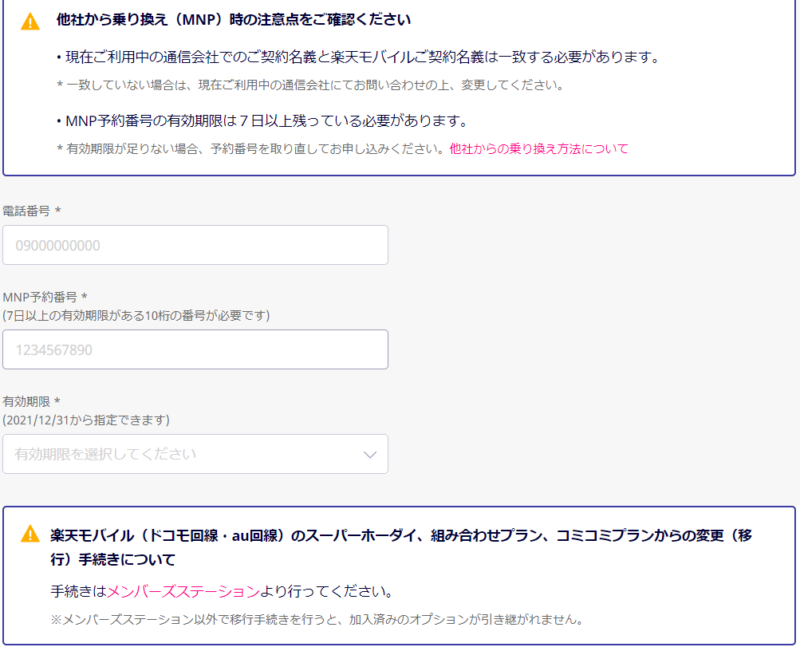Click the 有効期限 * field label
Image resolution: width=800 pixels, height=647 pixels.
32,402
